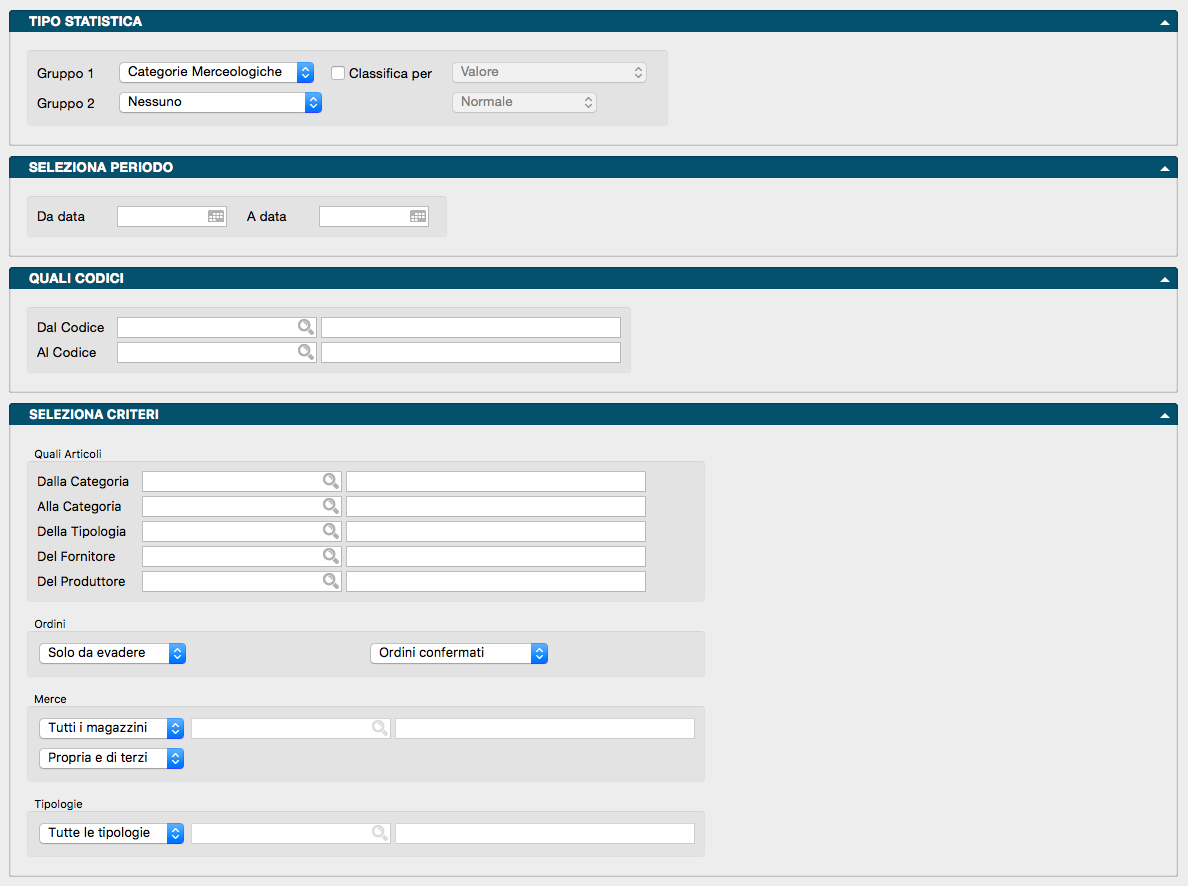Collapse the Tipo Statistica section
Viewport: 1188px width, 886px height.
click(x=1165, y=22)
